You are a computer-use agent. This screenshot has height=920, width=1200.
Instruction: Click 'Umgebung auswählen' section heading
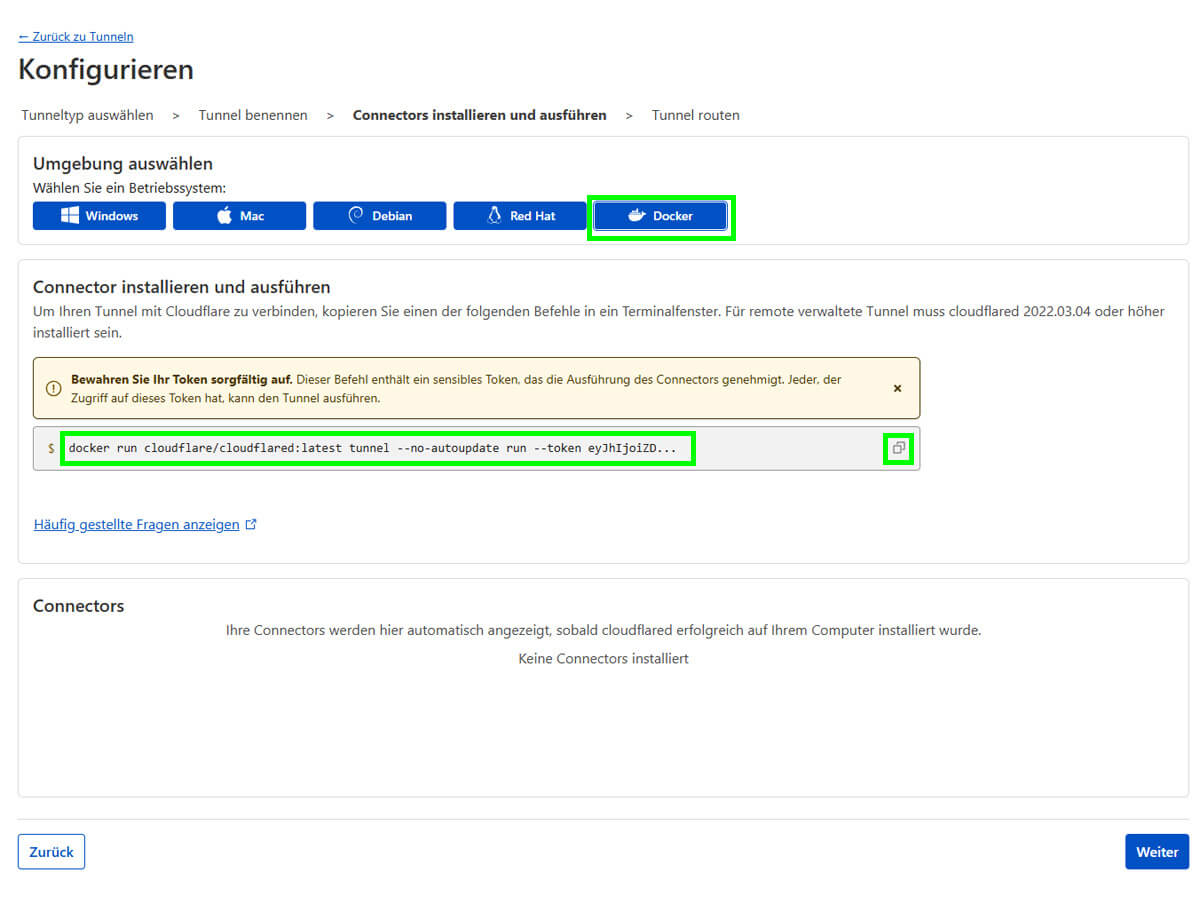123,164
